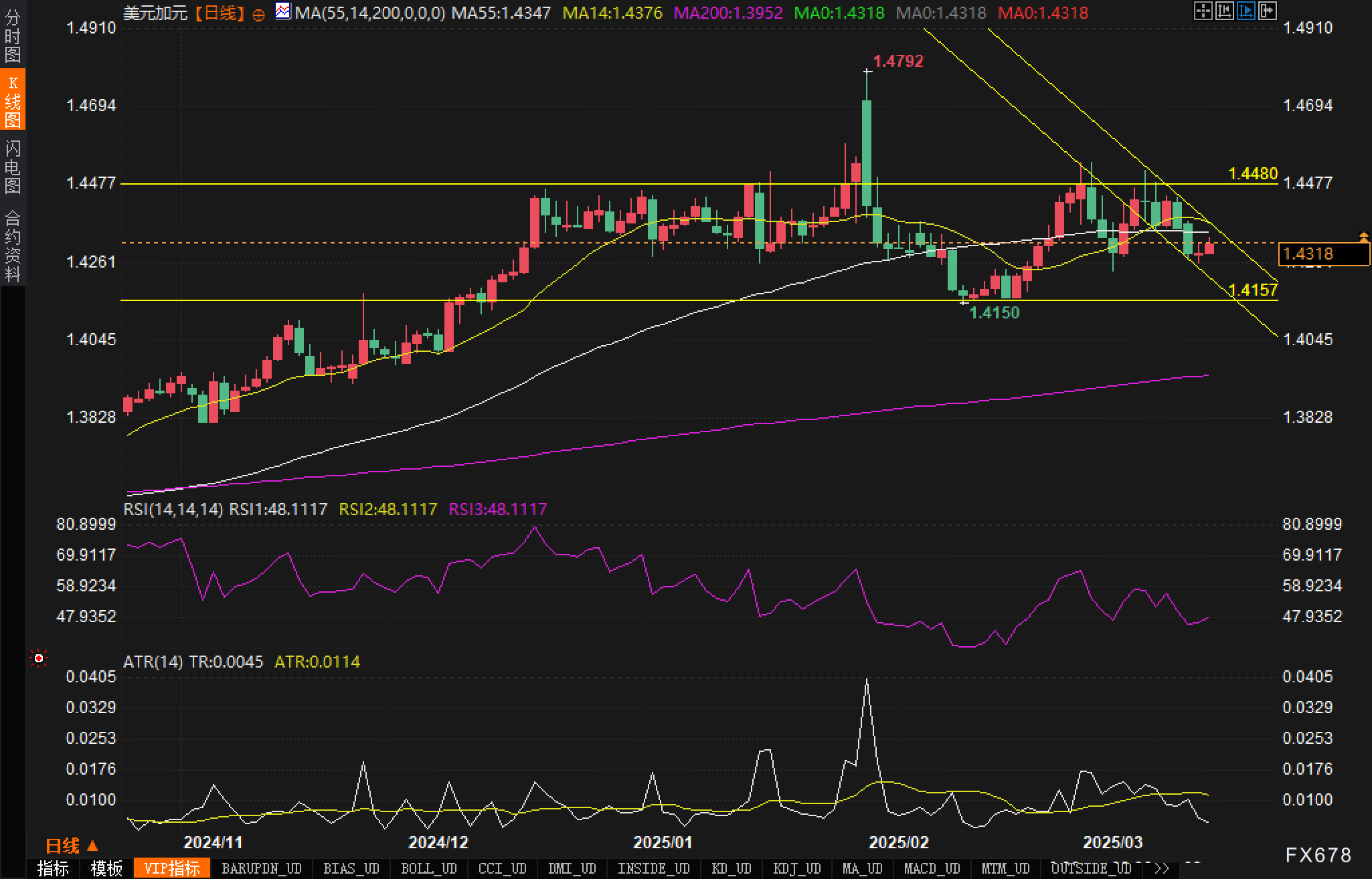Apply the MACD_UD indicator

(x=932, y=868)
